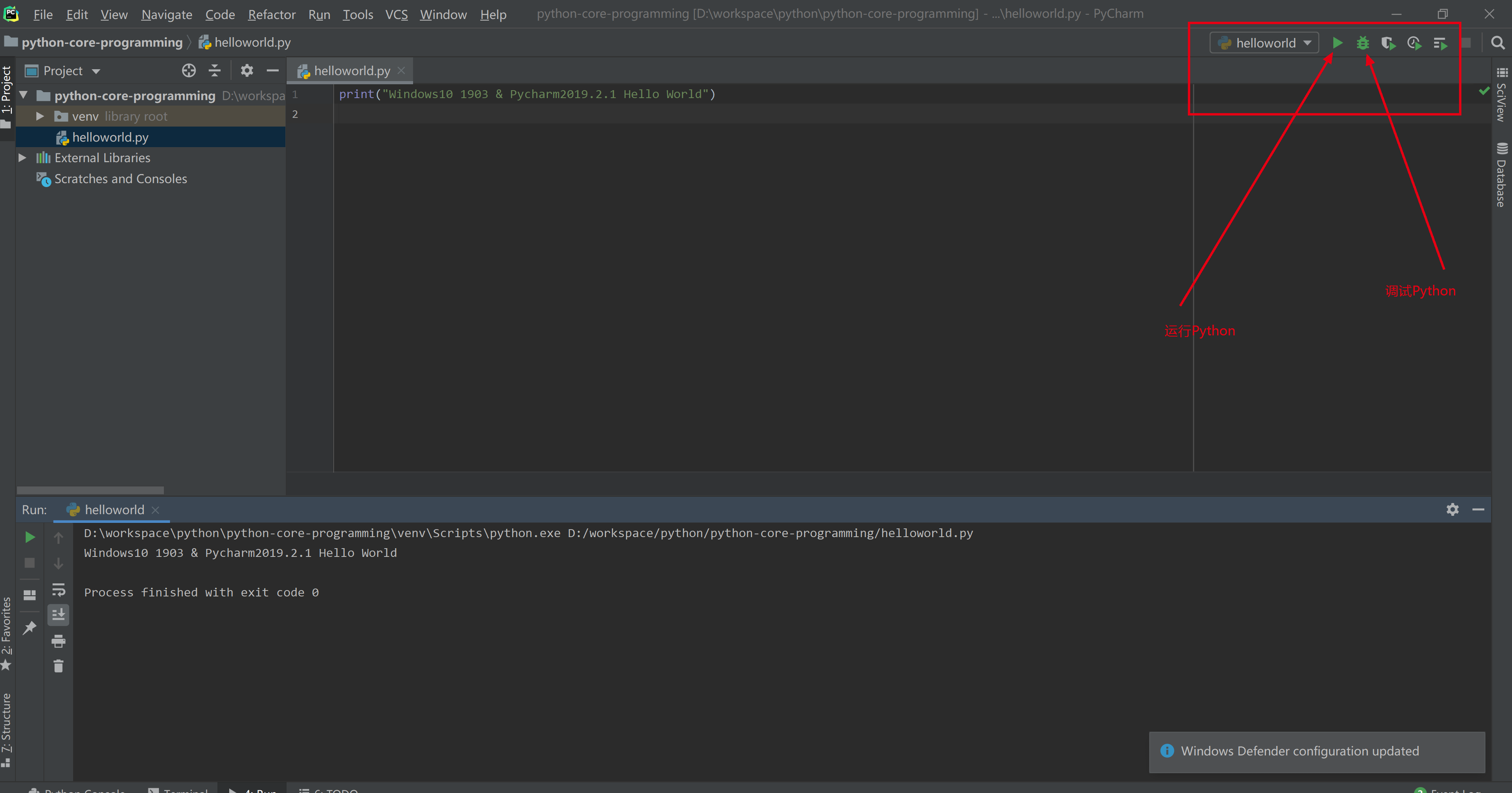Hide the Project tool window
The height and width of the screenshot is (793, 1512).
click(272, 70)
